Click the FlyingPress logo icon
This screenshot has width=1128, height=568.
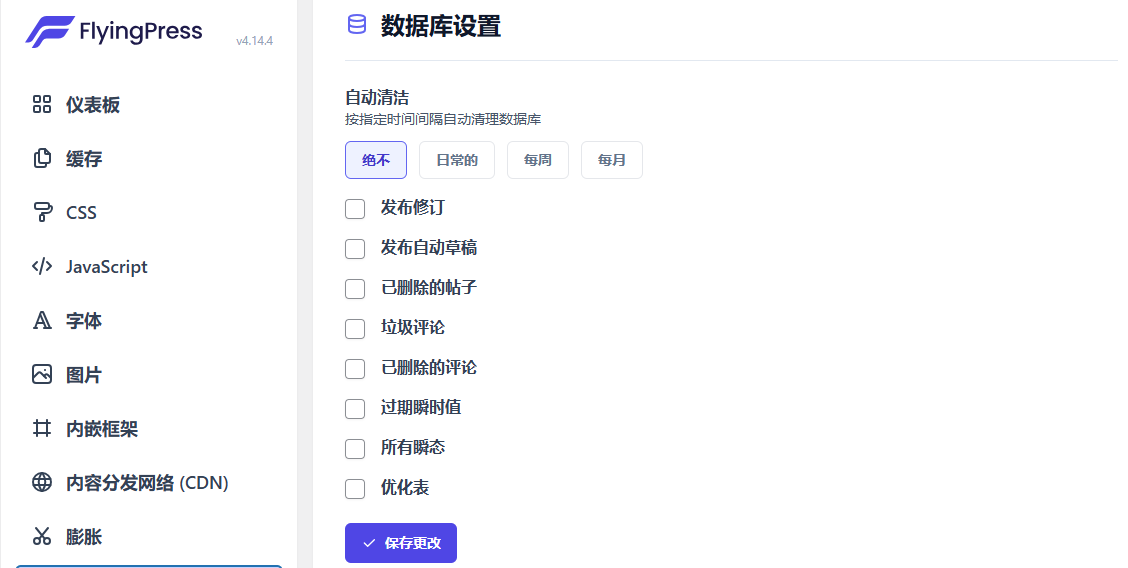tap(48, 32)
